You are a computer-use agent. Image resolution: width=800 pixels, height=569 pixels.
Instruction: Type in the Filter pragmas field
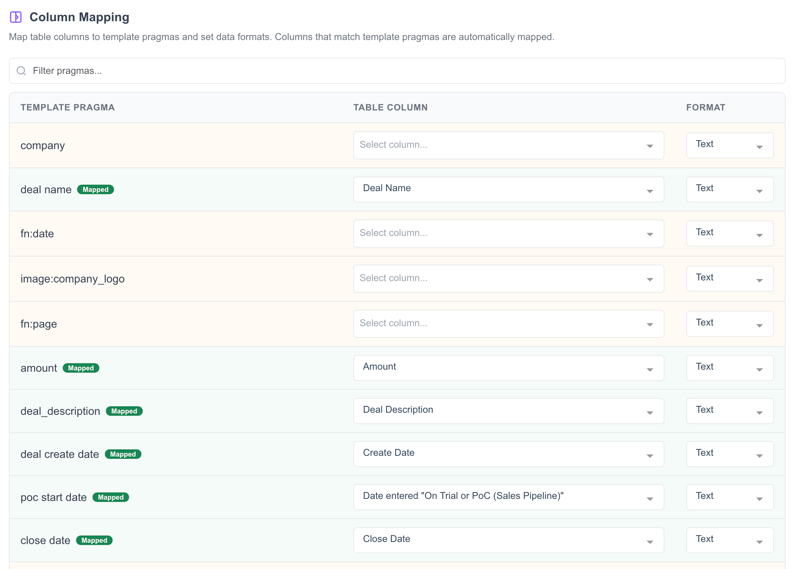point(400,71)
